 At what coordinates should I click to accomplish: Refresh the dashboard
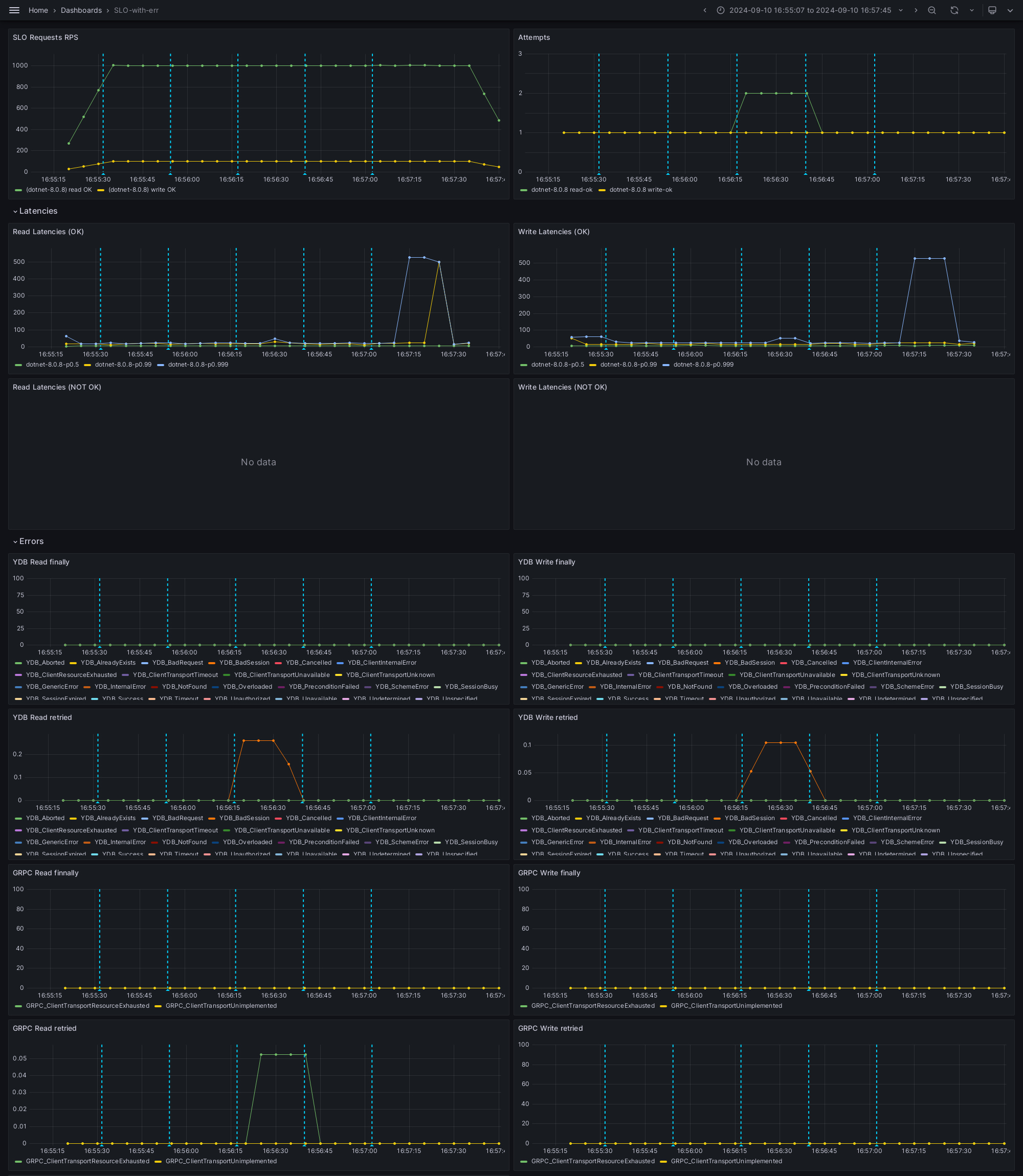click(954, 10)
